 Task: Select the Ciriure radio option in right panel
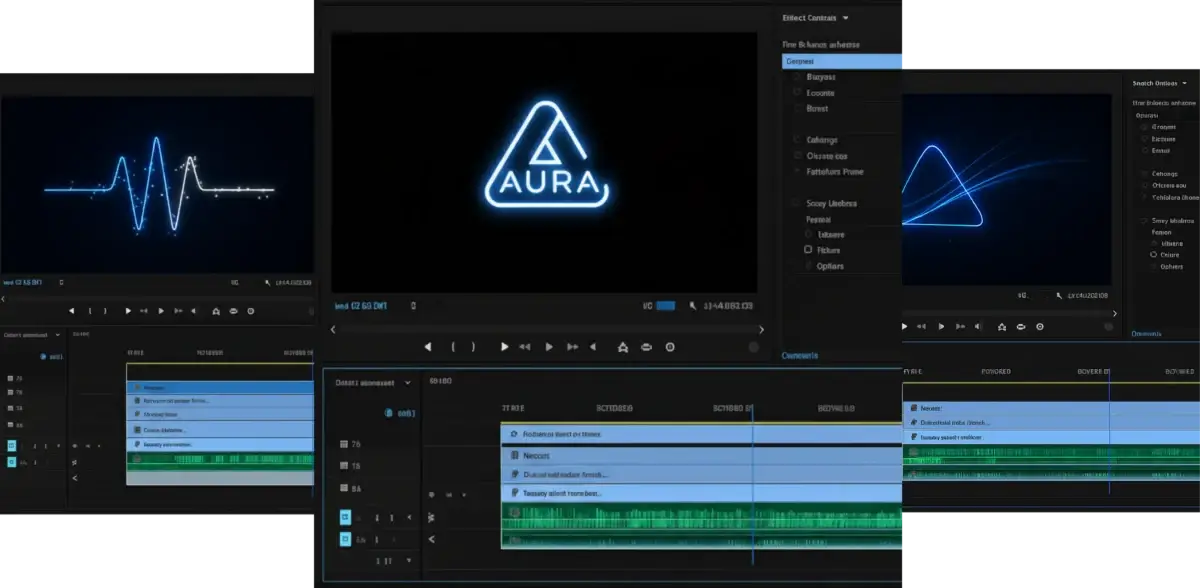point(1153,255)
